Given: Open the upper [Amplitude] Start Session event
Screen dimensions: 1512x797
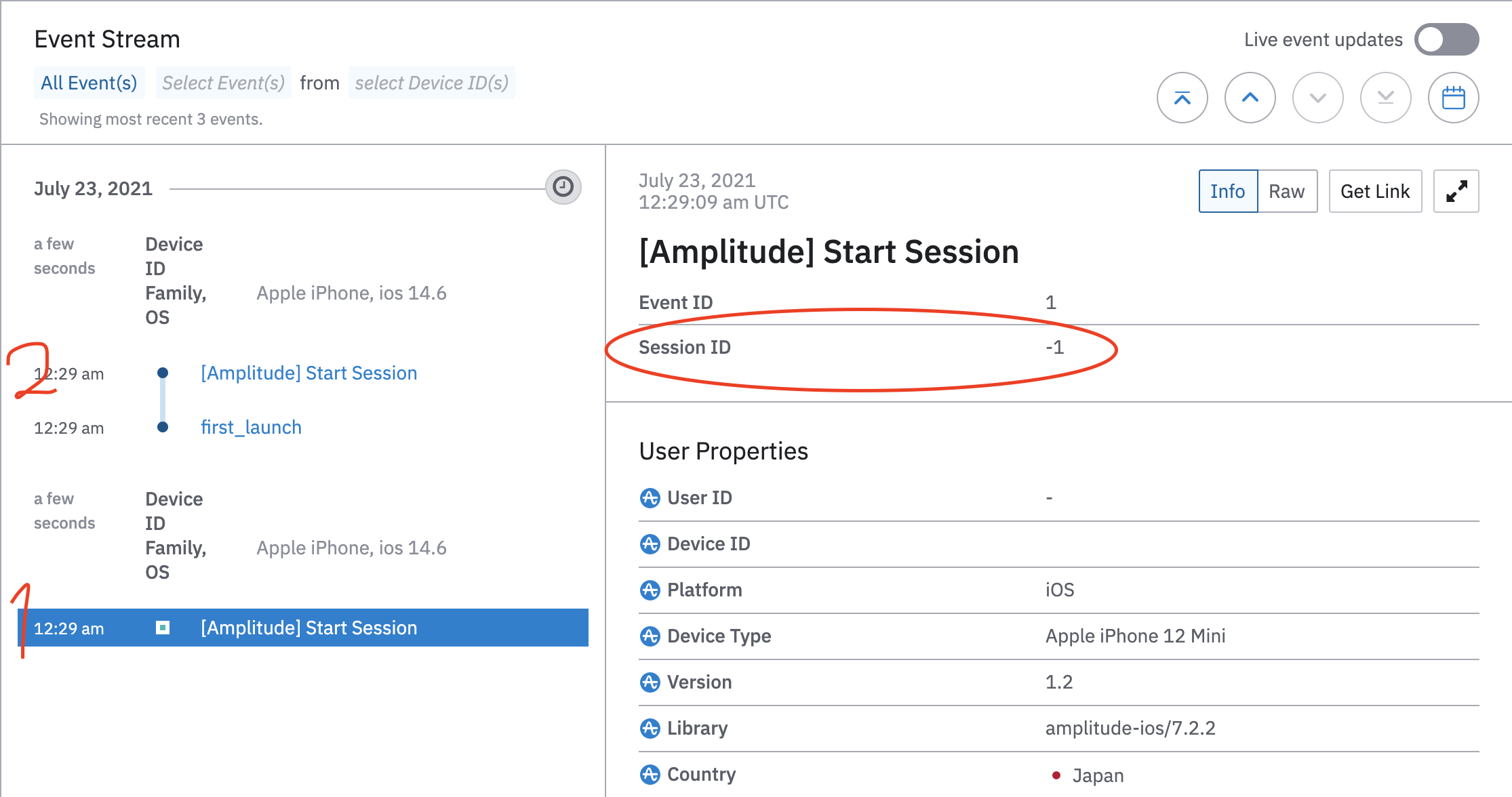Looking at the screenshot, I should click(x=309, y=373).
